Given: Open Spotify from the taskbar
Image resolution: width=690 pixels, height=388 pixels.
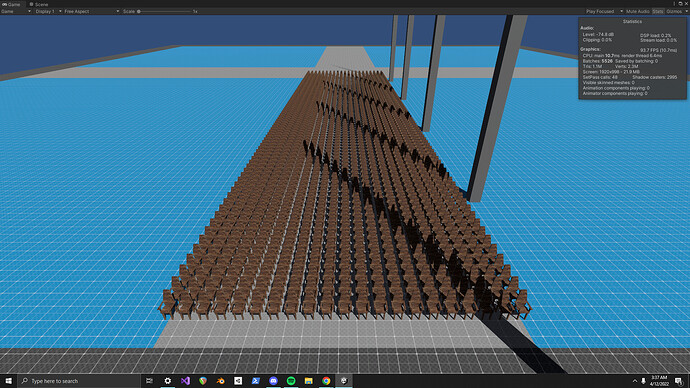Looking at the screenshot, I should (x=291, y=381).
